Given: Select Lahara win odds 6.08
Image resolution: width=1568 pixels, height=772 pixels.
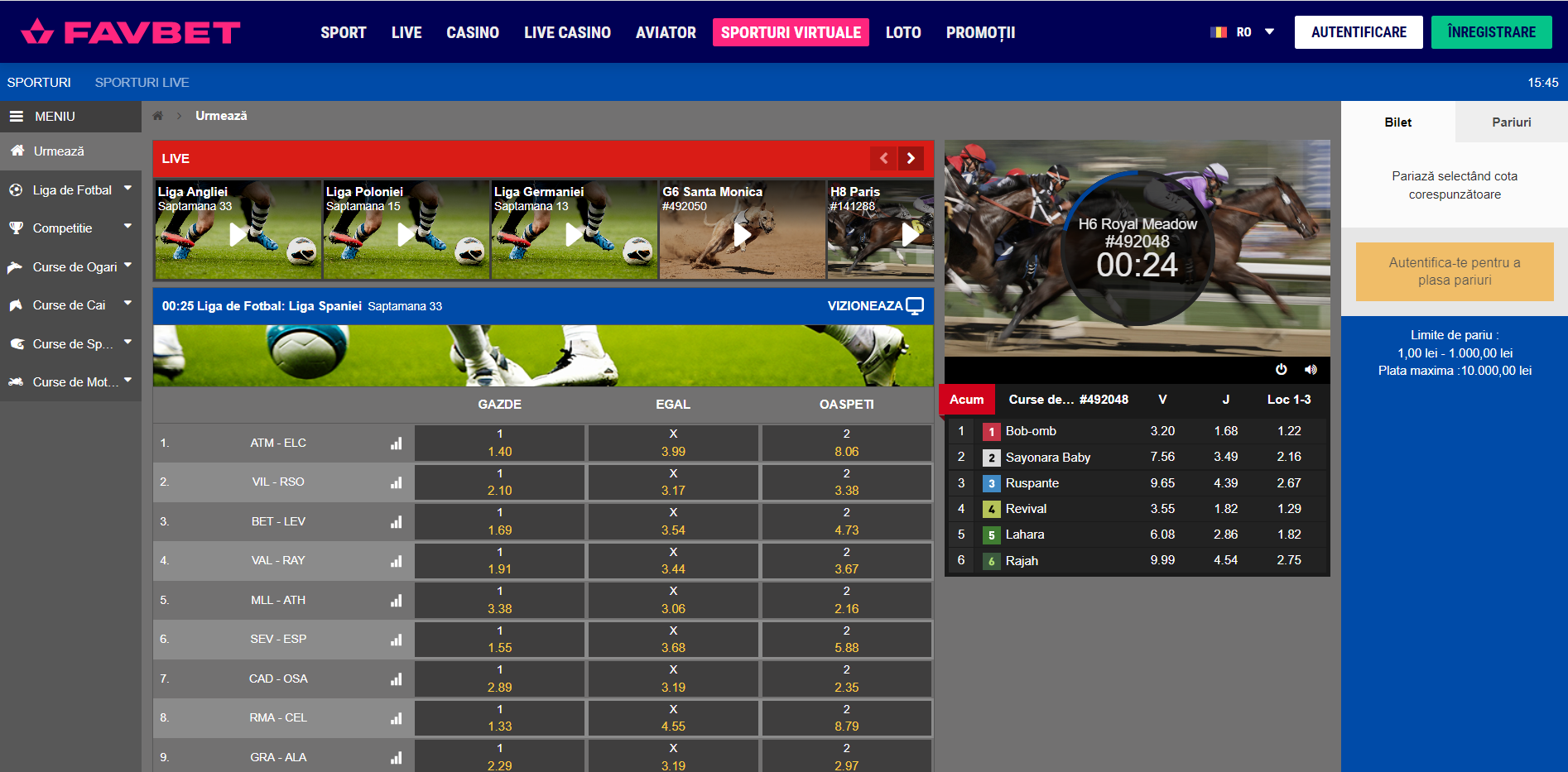Looking at the screenshot, I should click(1162, 535).
